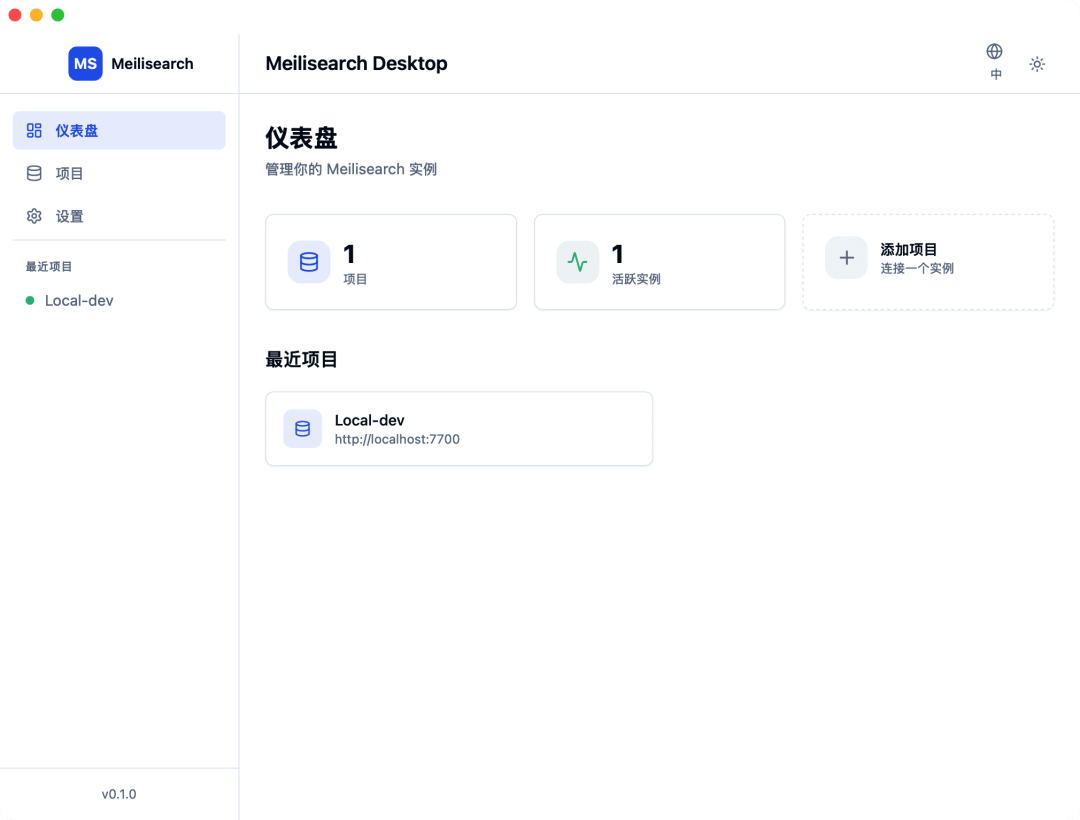
Task: Click the 添加项目 add project button
Action: (927, 262)
